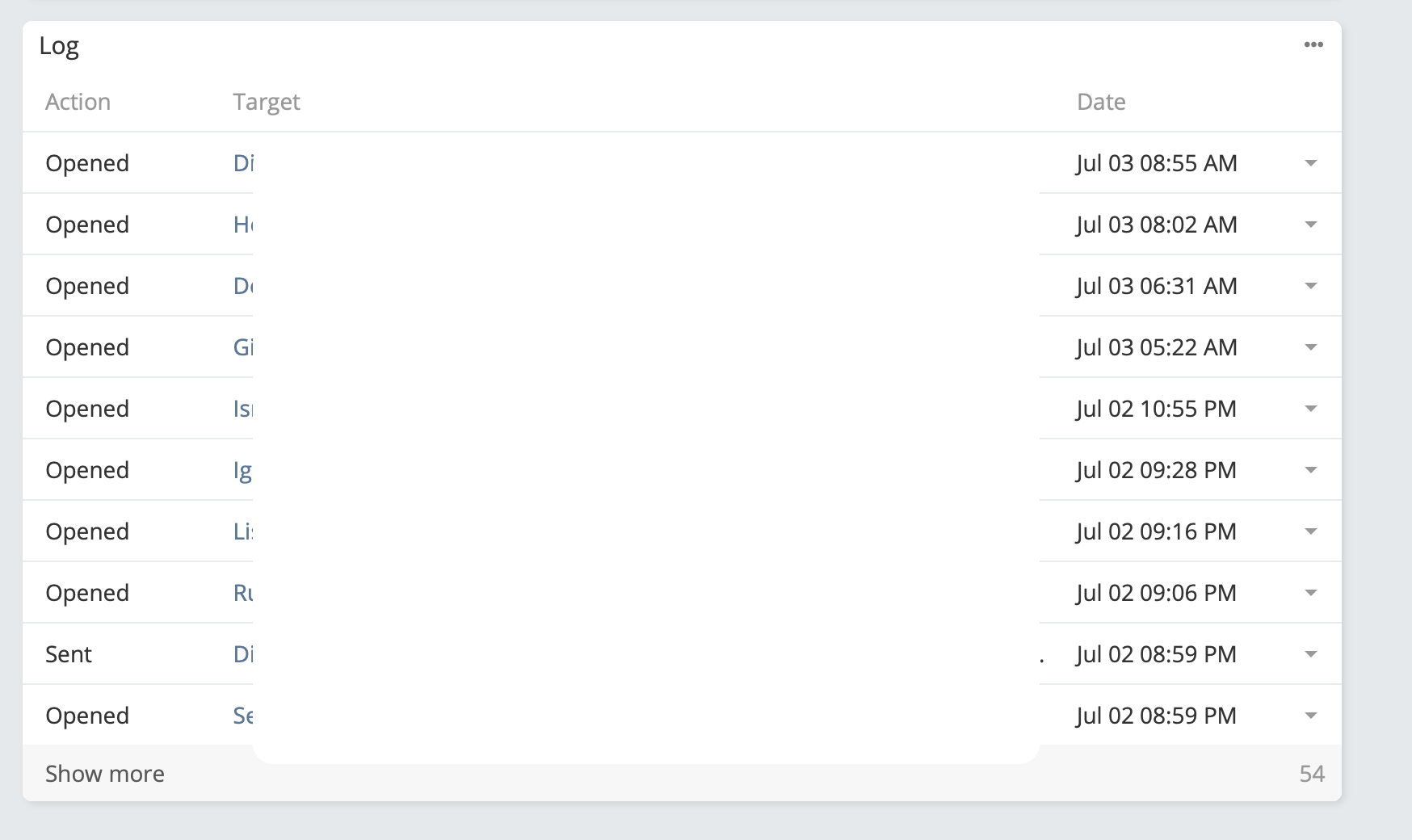Expand the Jul 02 09:28 PM row arrow
This screenshot has height=840, width=1412.
pyautogui.click(x=1311, y=470)
